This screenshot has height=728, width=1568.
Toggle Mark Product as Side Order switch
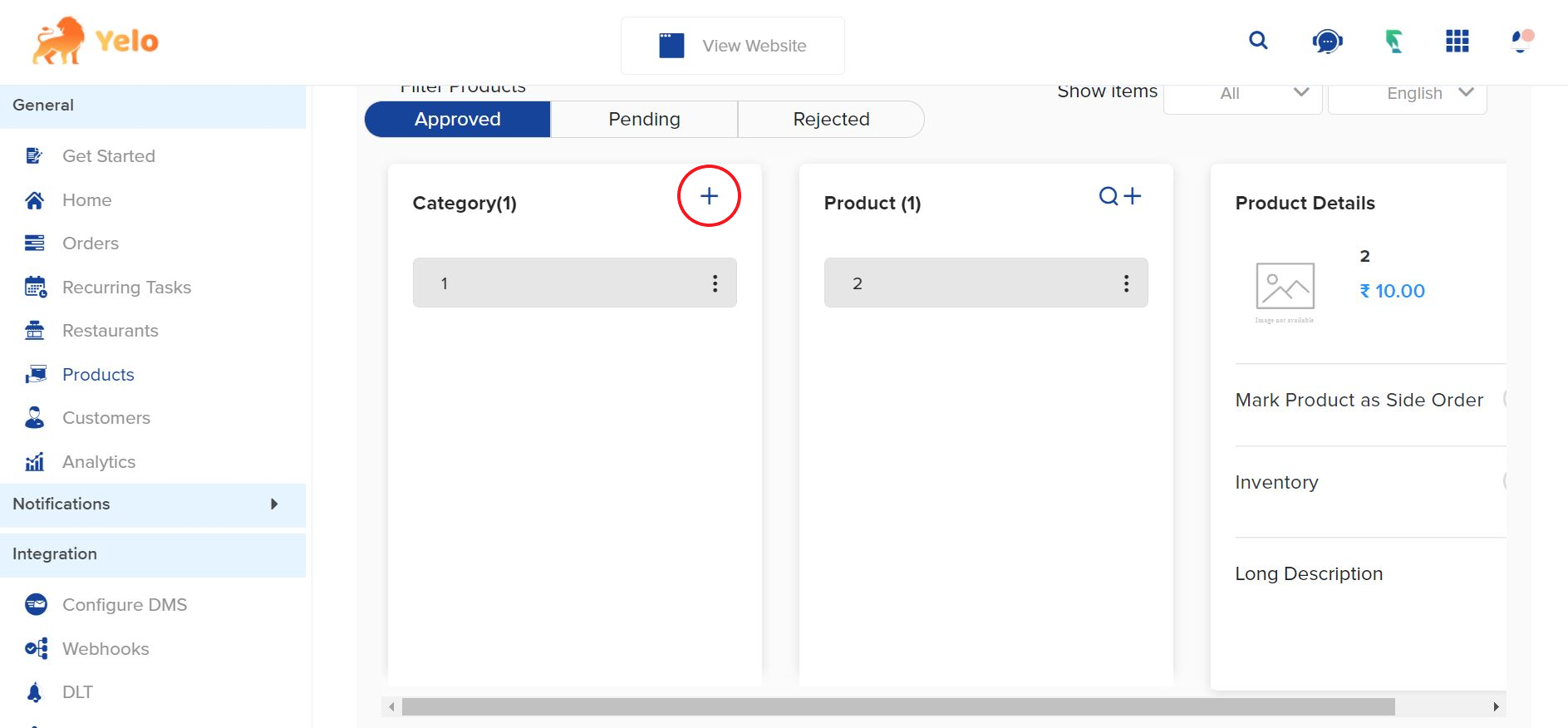pos(1505,399)
